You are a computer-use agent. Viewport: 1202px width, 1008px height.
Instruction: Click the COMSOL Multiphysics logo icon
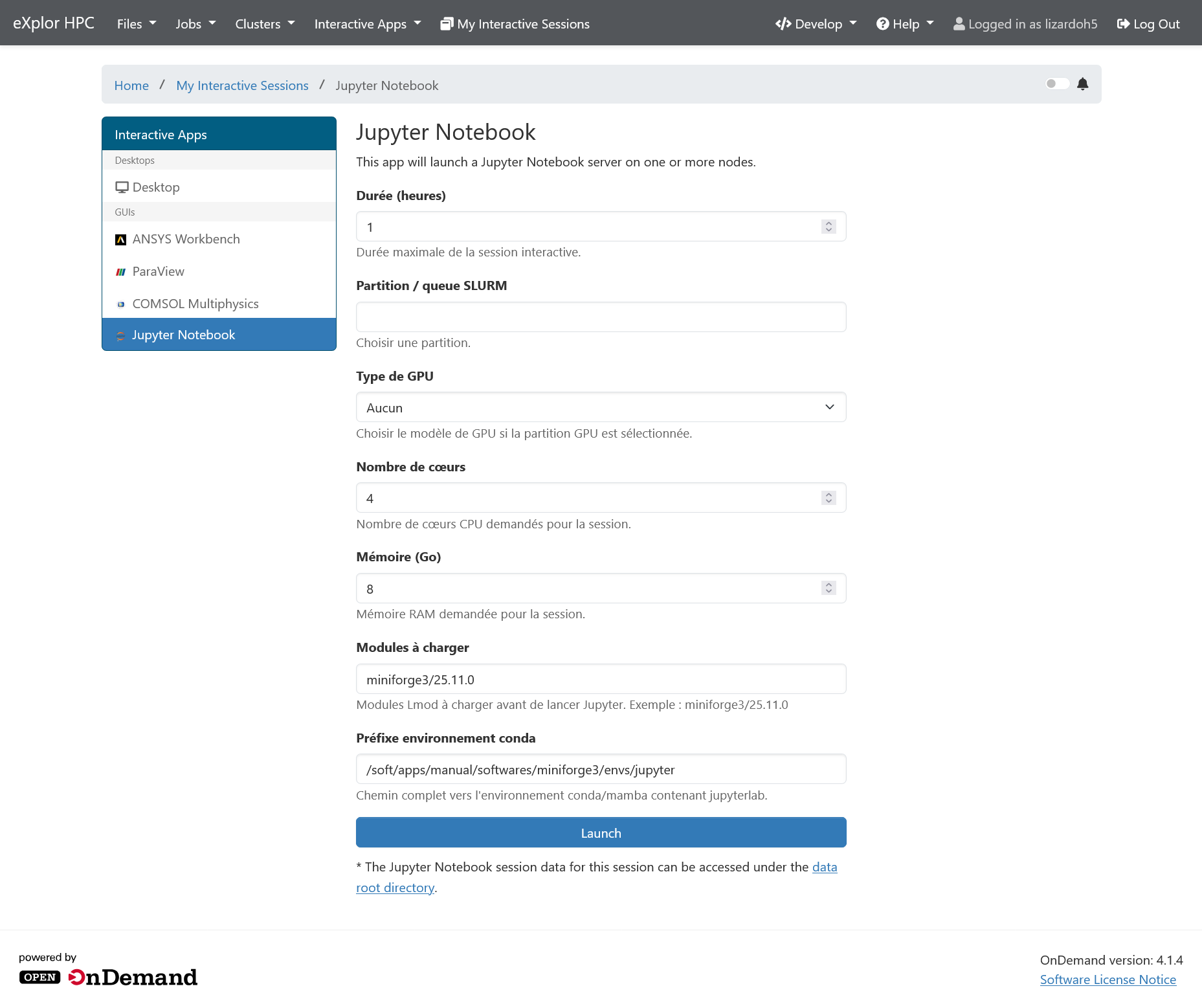(120, 304)
